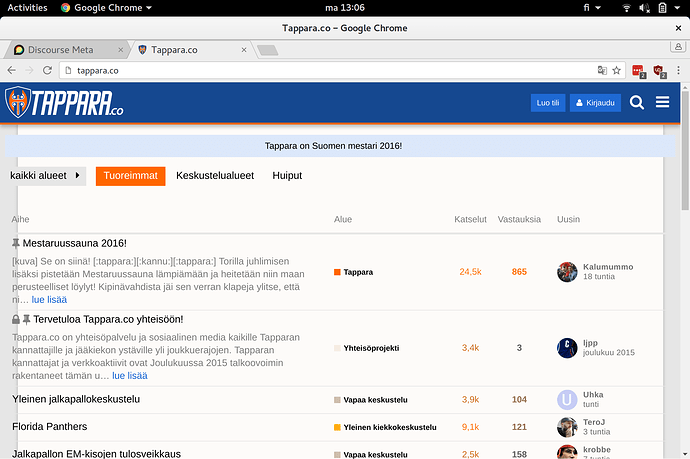The image size is (690, 459).
Task: Click the page info icon in address bar
Action: point(68,70)
